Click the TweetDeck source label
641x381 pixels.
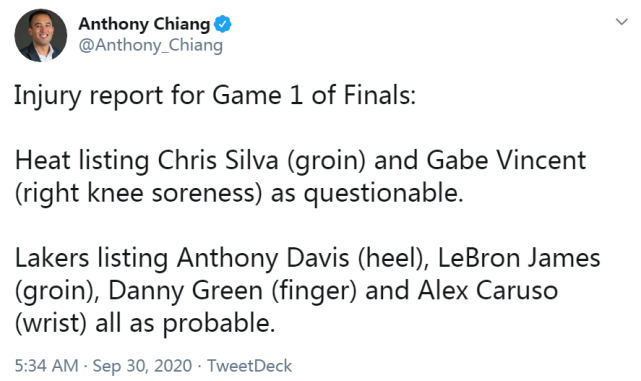coord(249,366)
